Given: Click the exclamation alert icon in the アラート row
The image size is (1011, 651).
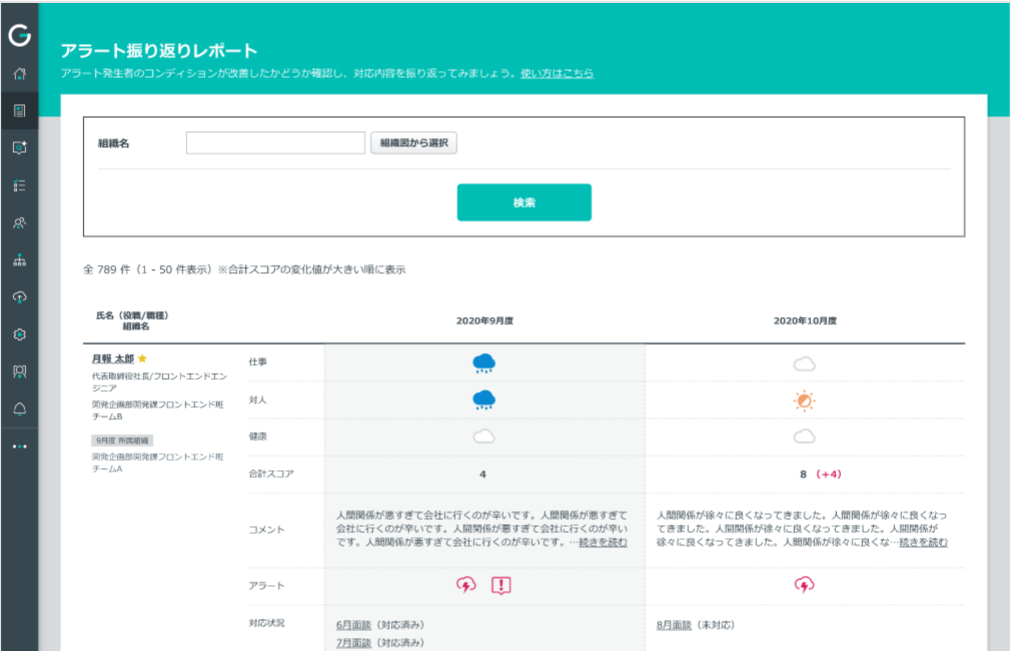Looking at the screenshot, I should (x=500, y=585).
